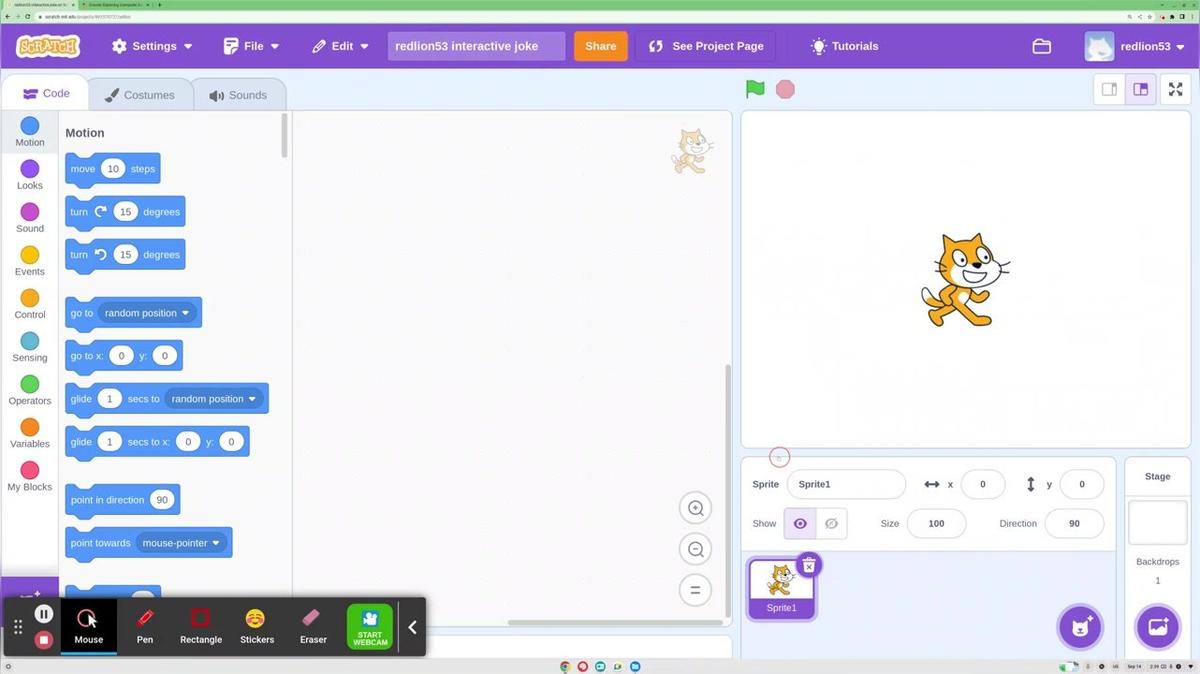
Task: Click the Choose a Sprite cat button
Action: coord(1080,627)
